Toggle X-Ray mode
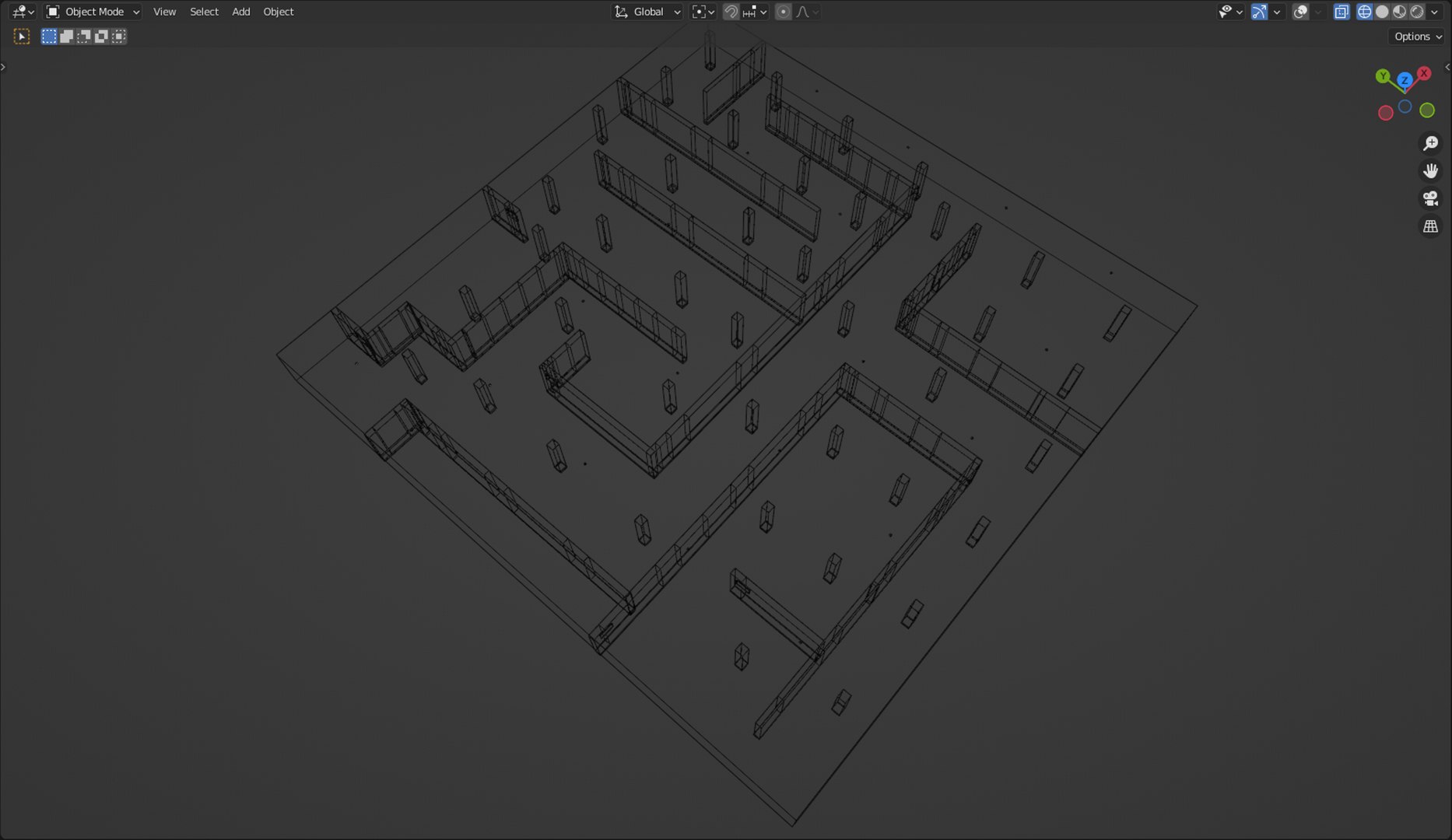The image size is (1452, 840). (x=1342, y=12)
